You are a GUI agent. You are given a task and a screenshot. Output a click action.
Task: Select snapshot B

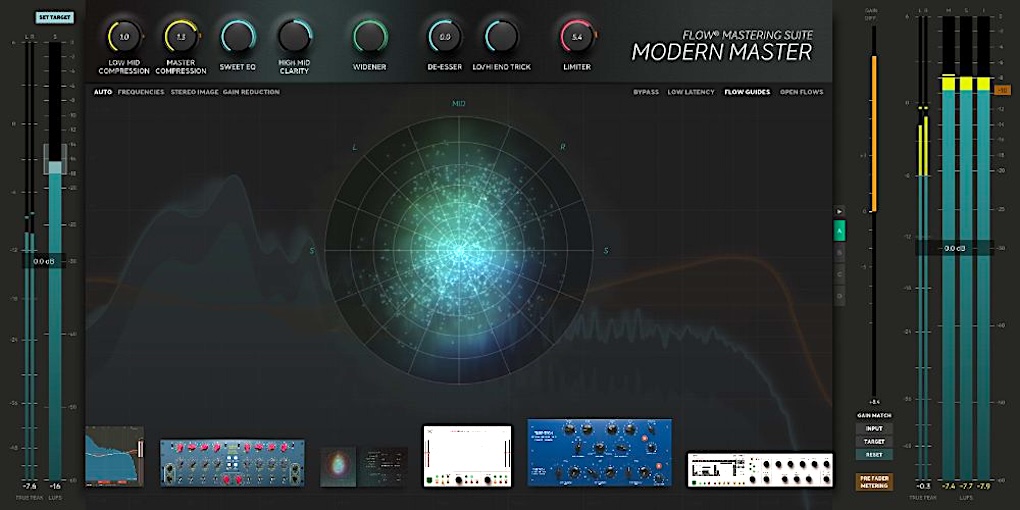coord(840,252)
